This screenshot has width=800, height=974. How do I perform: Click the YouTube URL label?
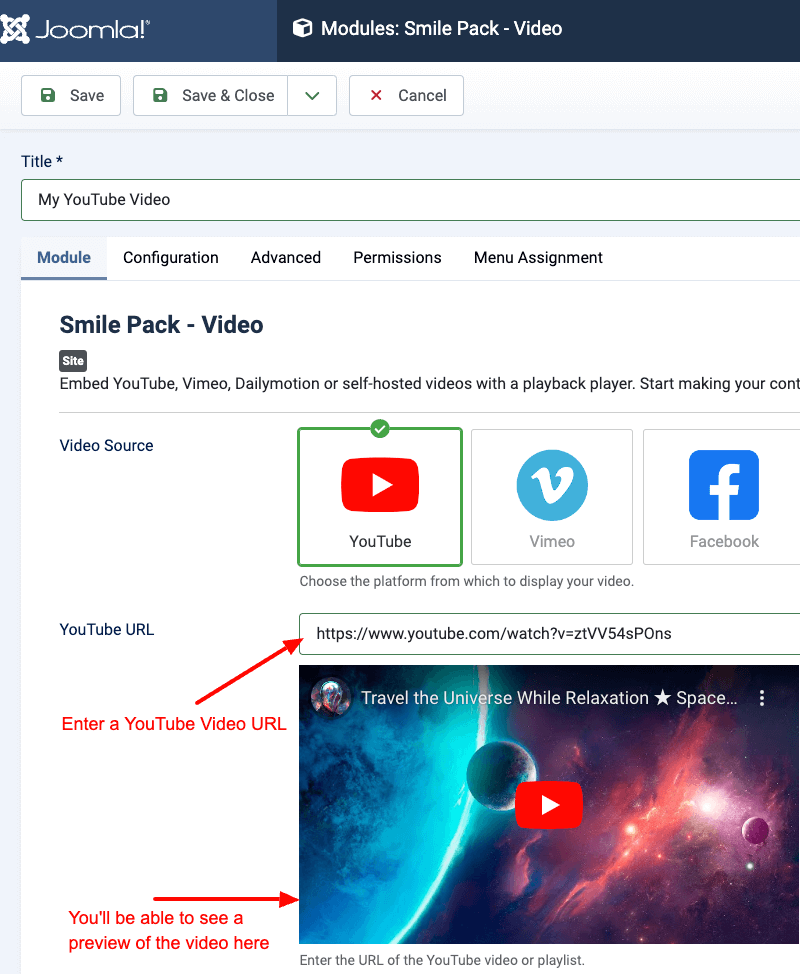[107, 629]
